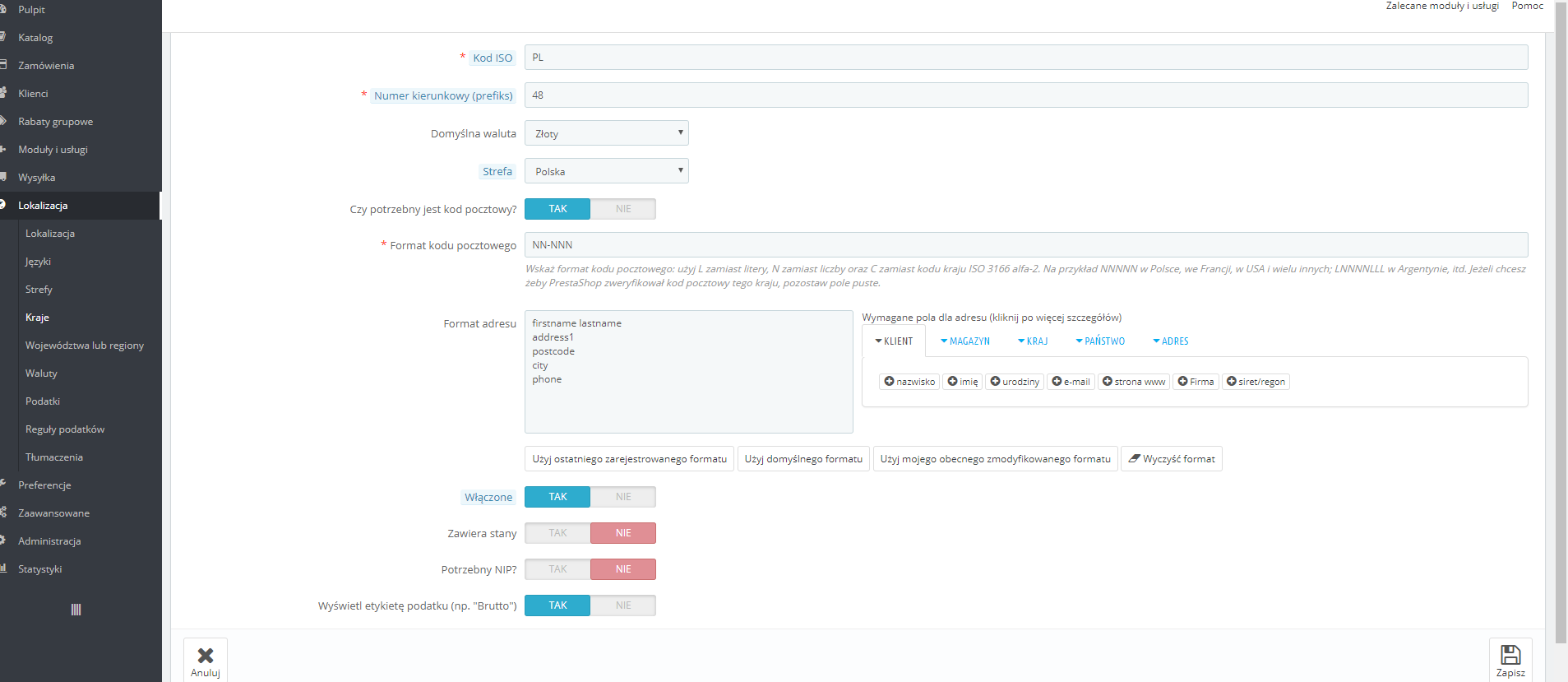Set Włączone to NIE

(x=623, y=497)
